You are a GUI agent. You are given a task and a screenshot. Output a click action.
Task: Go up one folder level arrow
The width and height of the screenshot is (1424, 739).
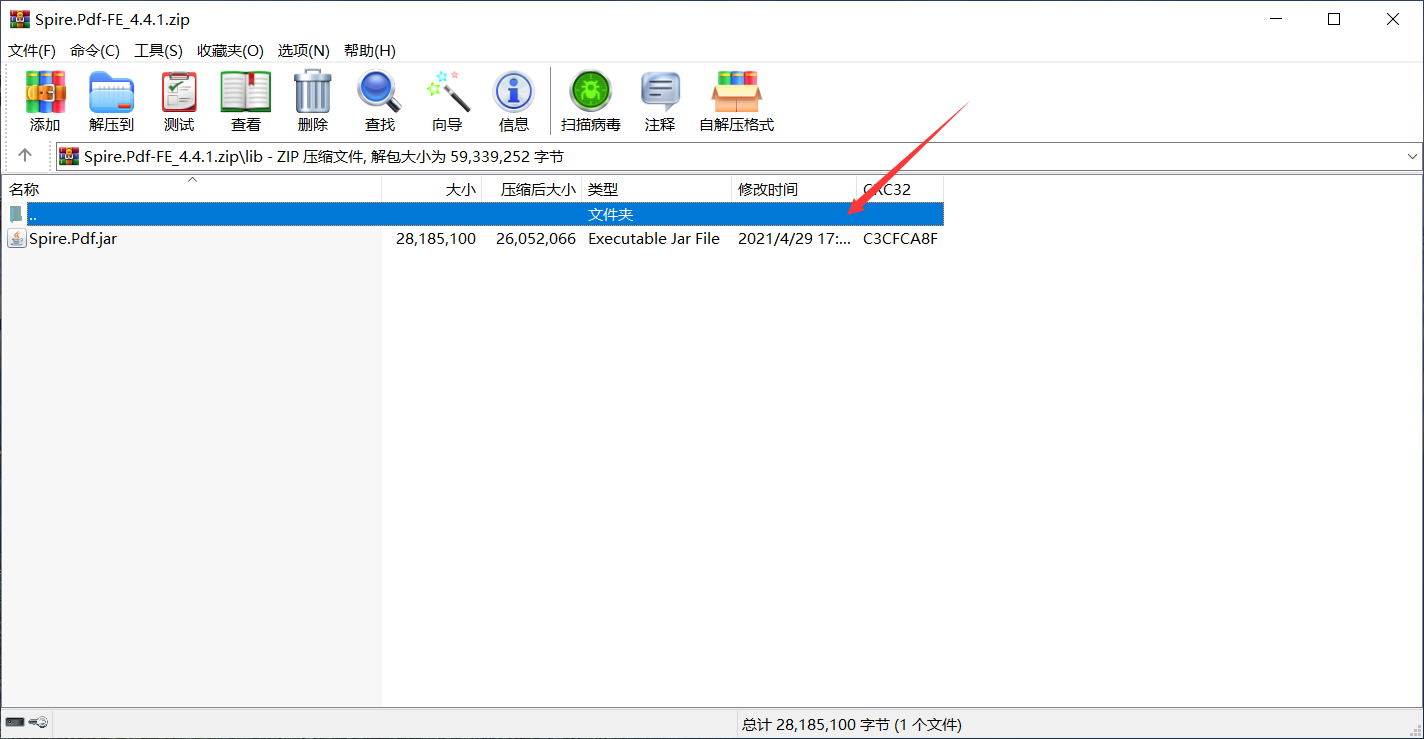(x=25, y=155)
